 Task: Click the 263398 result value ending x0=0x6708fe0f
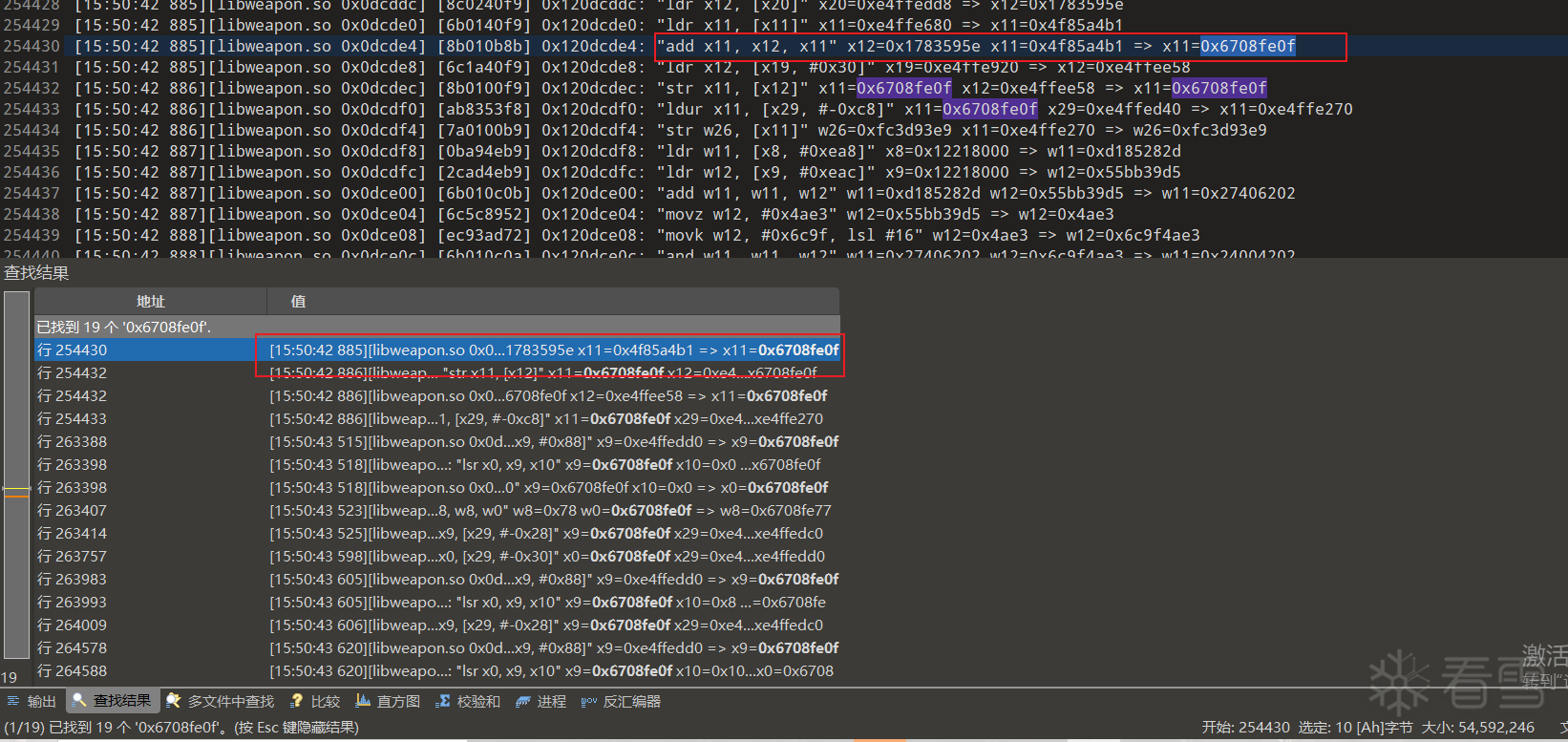click(549, 487)
